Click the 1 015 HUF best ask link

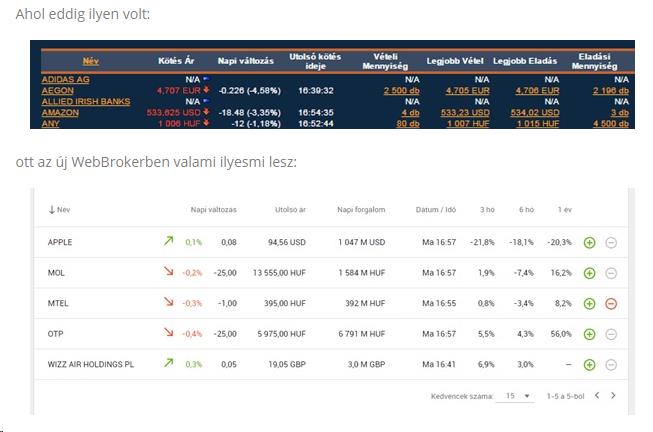538,123
